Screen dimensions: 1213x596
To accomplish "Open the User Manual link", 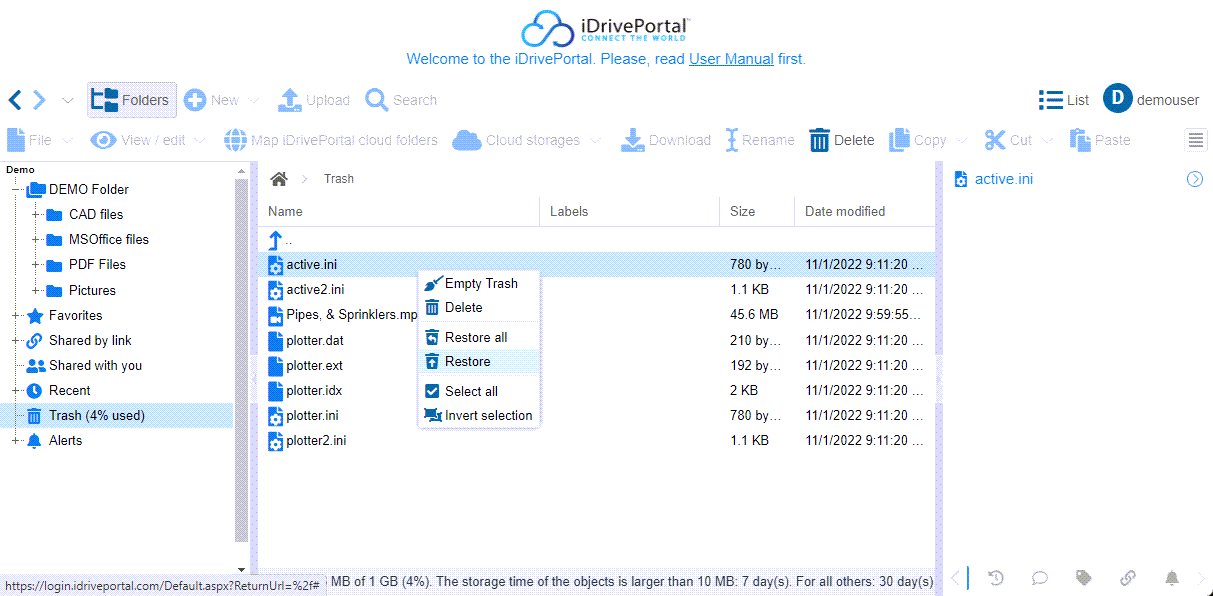I will [731, 59].
